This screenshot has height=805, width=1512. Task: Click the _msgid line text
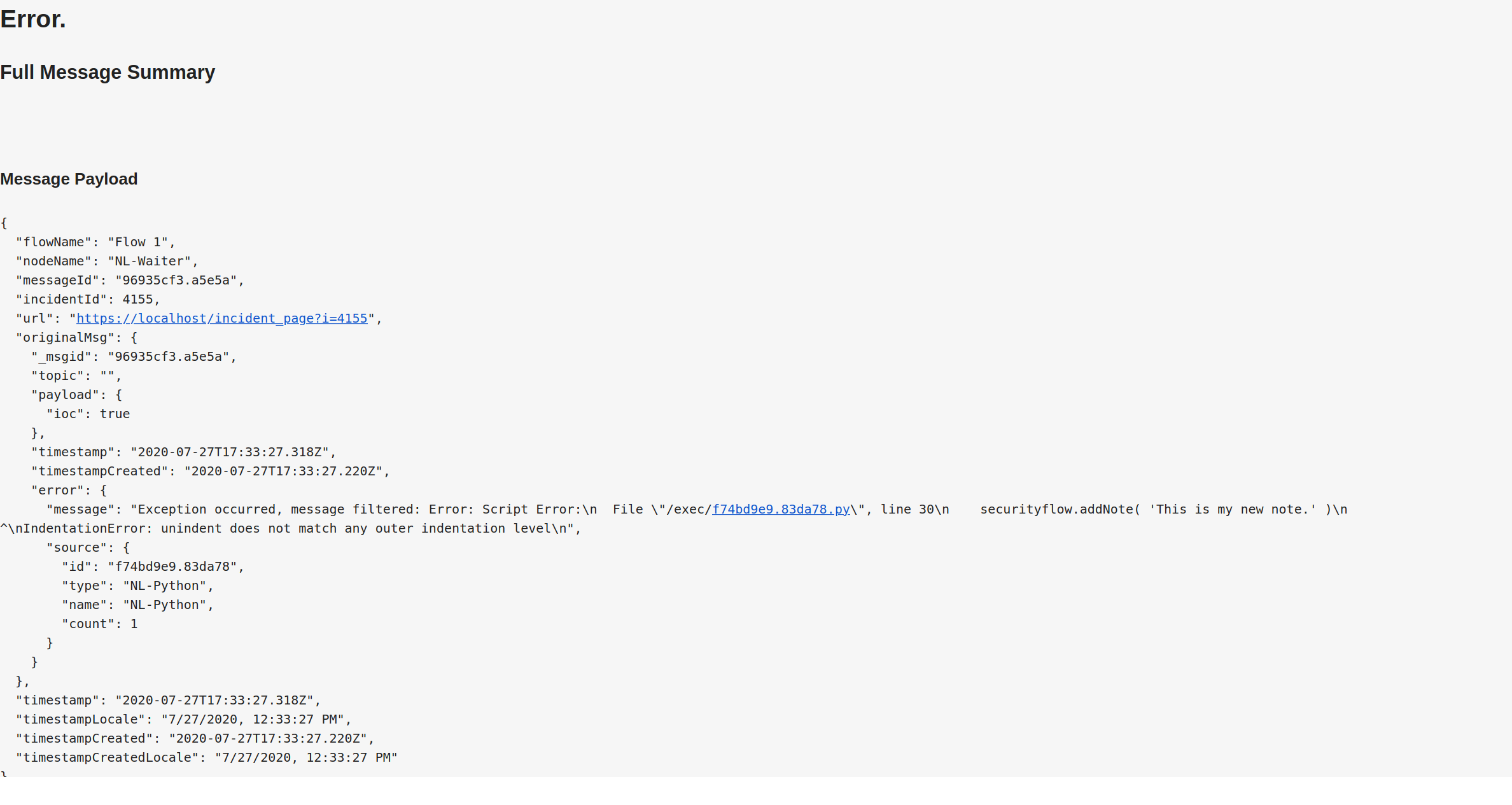(134, 356)
